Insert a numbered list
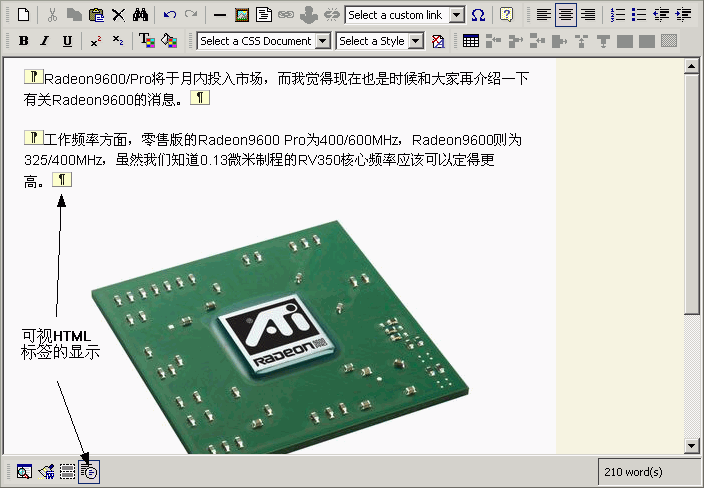Viewport: 704px width, 488px height. coord(617,15)
